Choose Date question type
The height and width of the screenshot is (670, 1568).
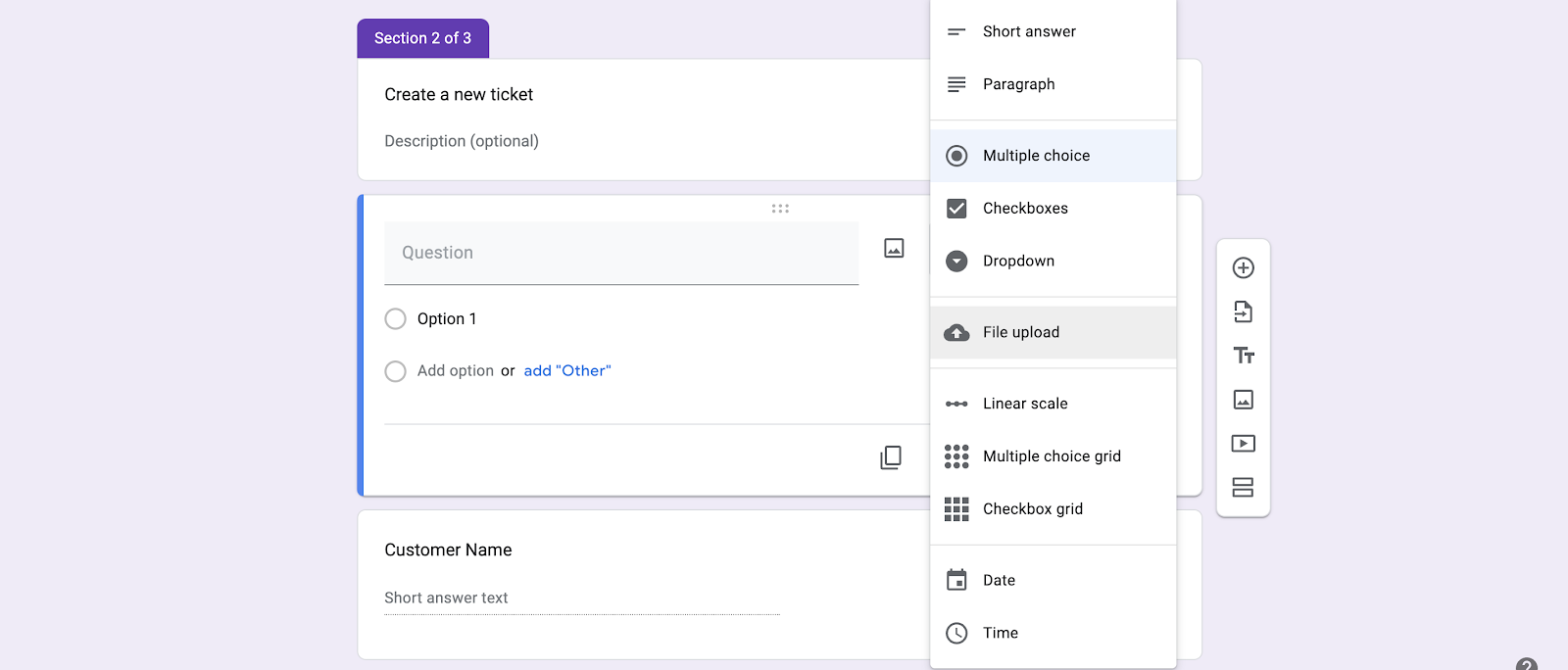pyautogui.click(x=1053, y=580)
